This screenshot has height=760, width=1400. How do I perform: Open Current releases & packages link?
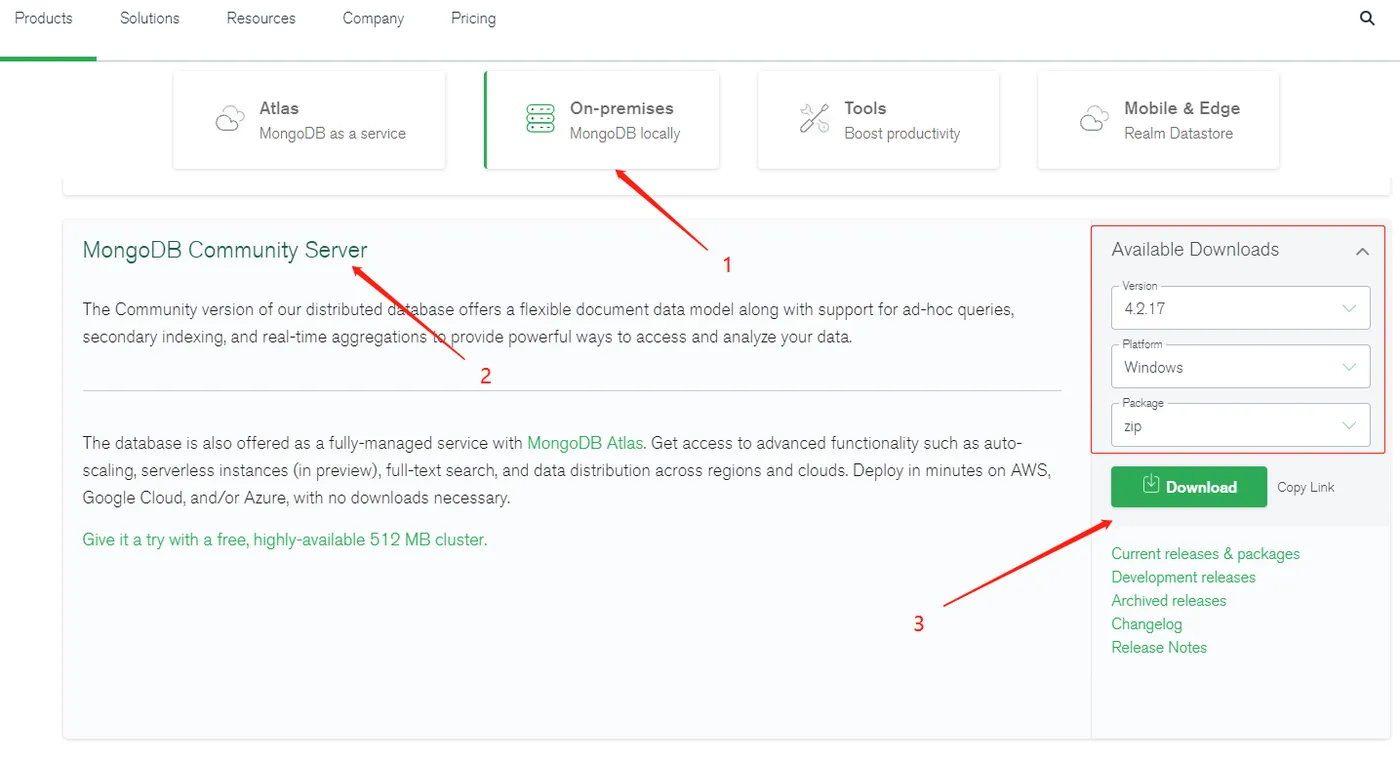1206,554
